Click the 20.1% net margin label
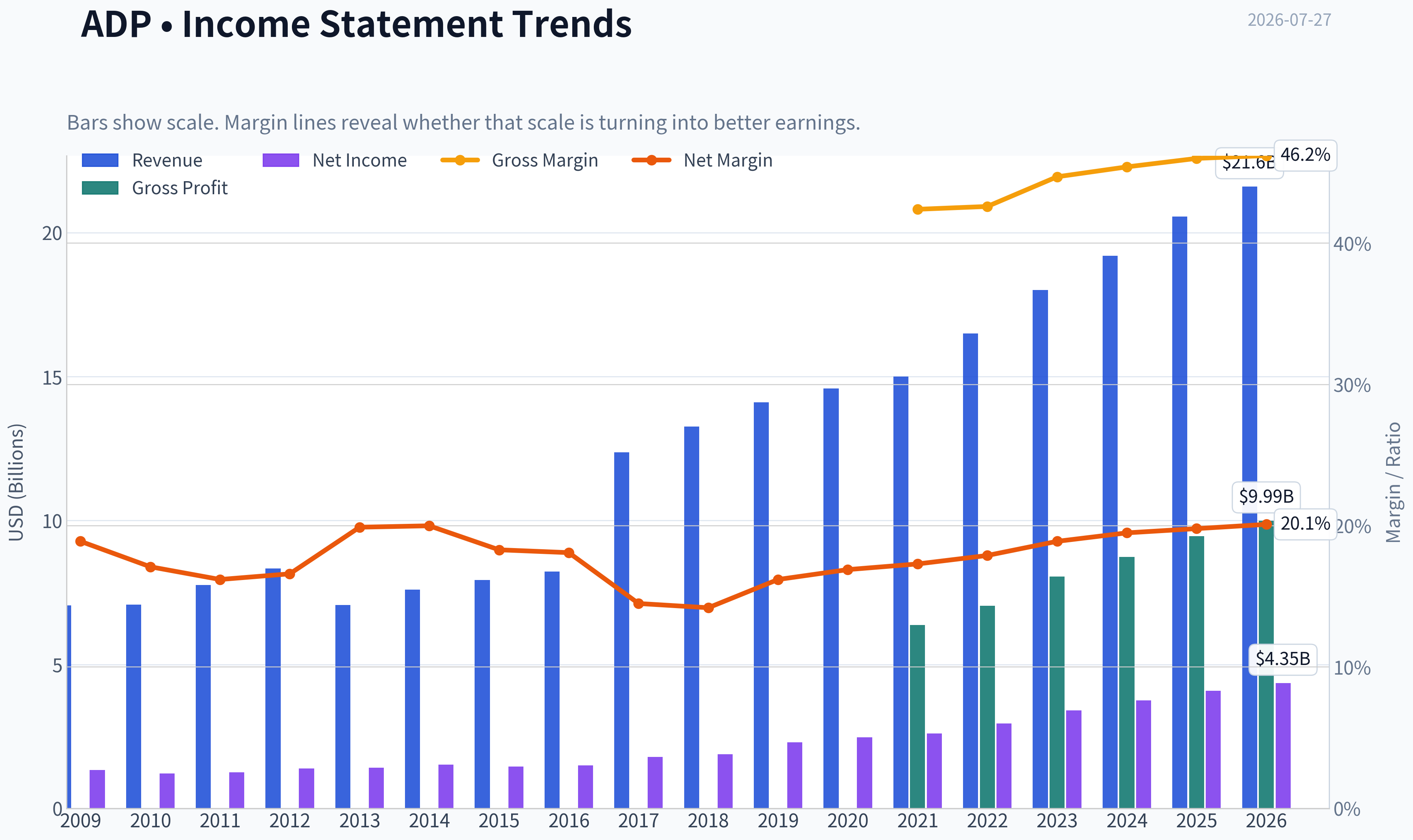 tap(1305, 524)
